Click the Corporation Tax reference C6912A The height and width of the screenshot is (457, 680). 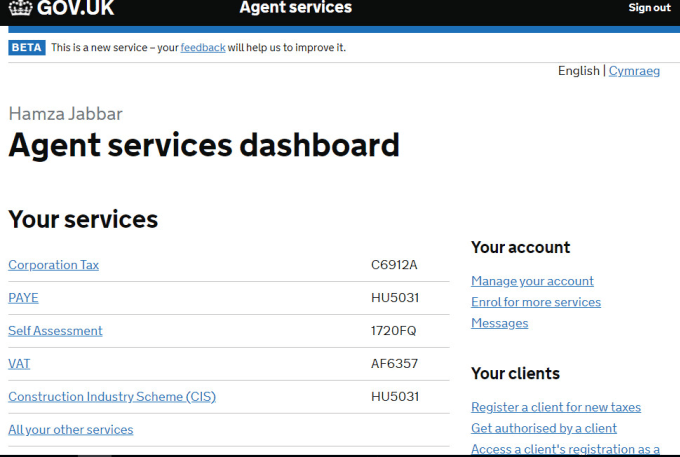coord(394,265)
